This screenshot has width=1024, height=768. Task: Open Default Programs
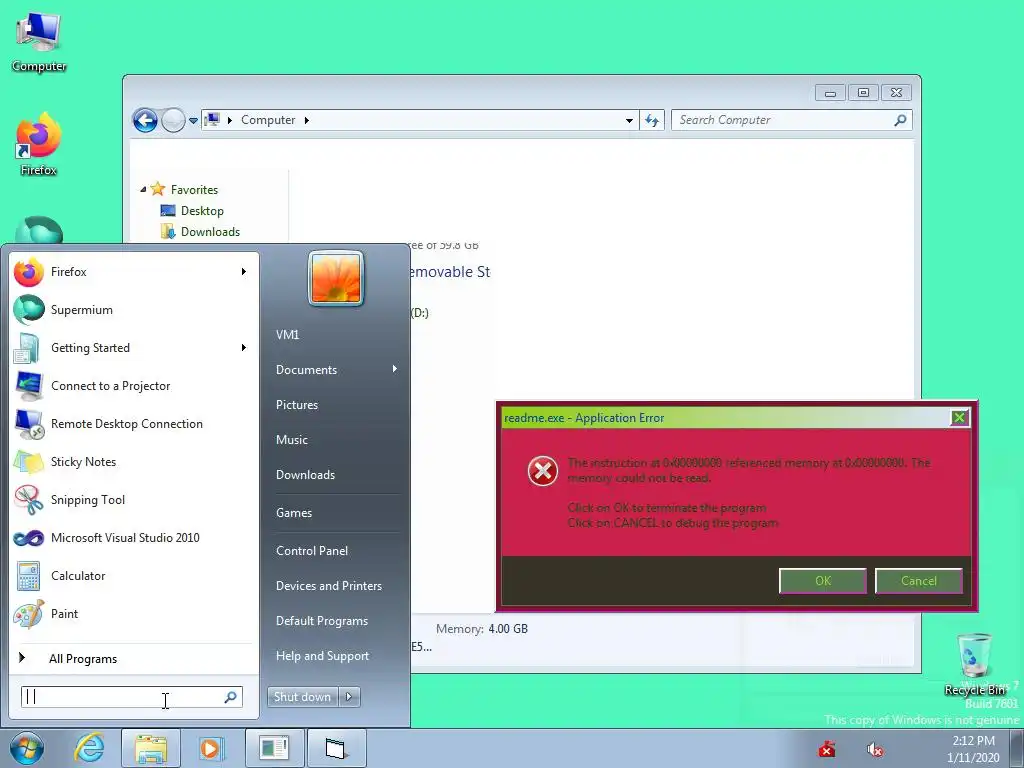[322, 621]
